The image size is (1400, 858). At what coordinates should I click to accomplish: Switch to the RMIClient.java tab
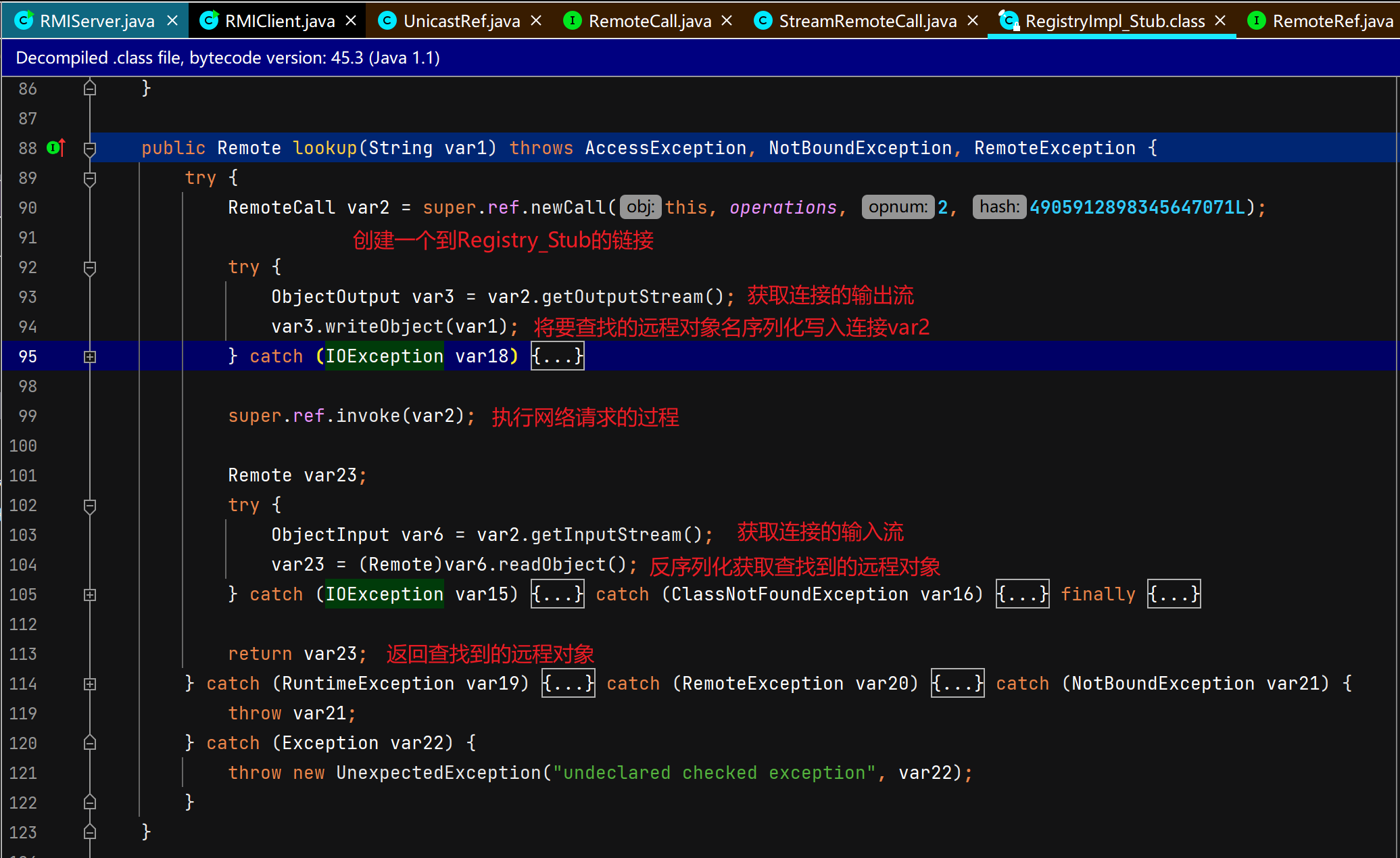coord(279,21)
